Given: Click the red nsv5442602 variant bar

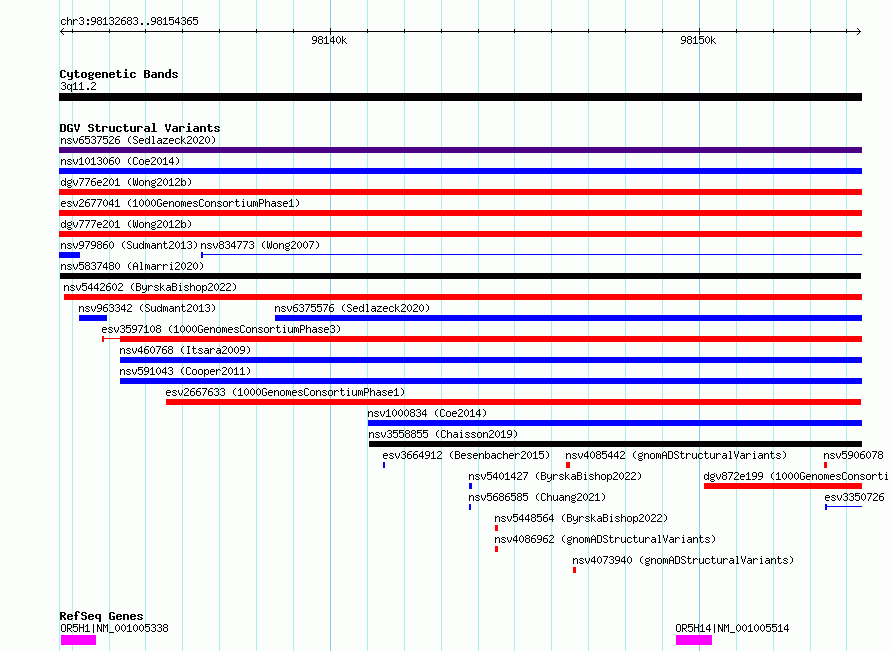Looking at the screenshot, I should click(x=463, y=297).
